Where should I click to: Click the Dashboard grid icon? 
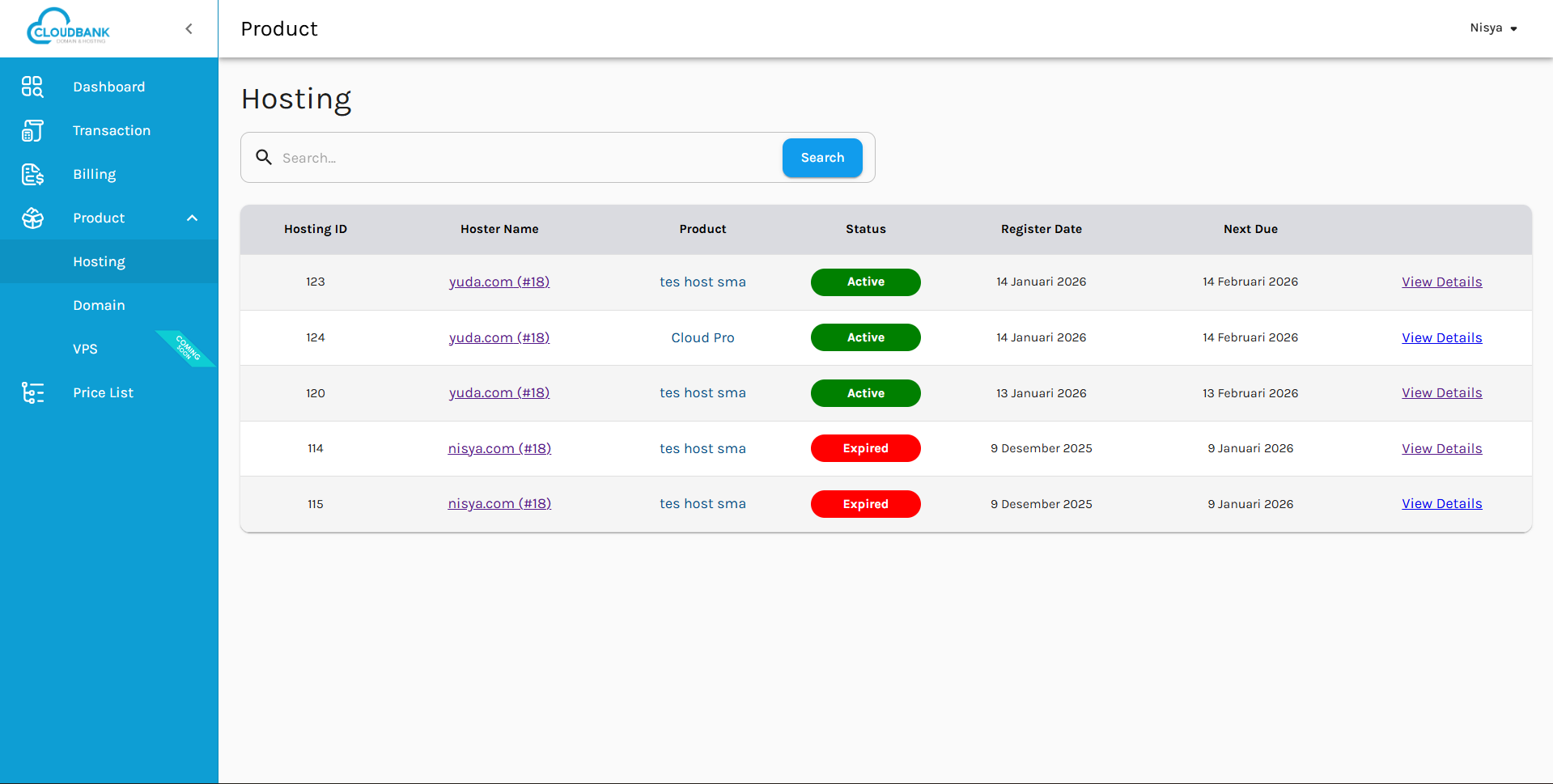click(x=32, y=87)
